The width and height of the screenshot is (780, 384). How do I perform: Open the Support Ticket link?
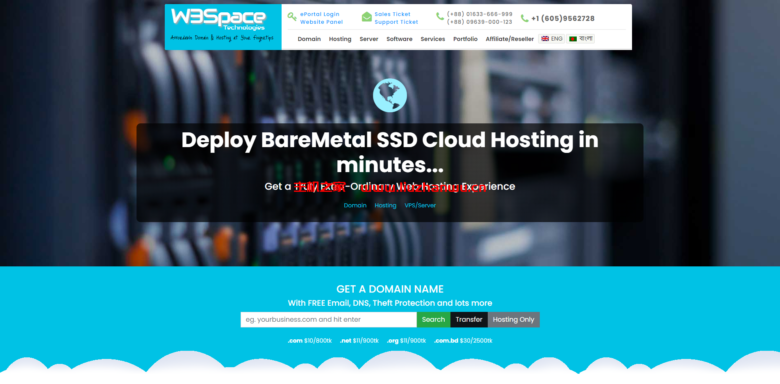[396, 22]
